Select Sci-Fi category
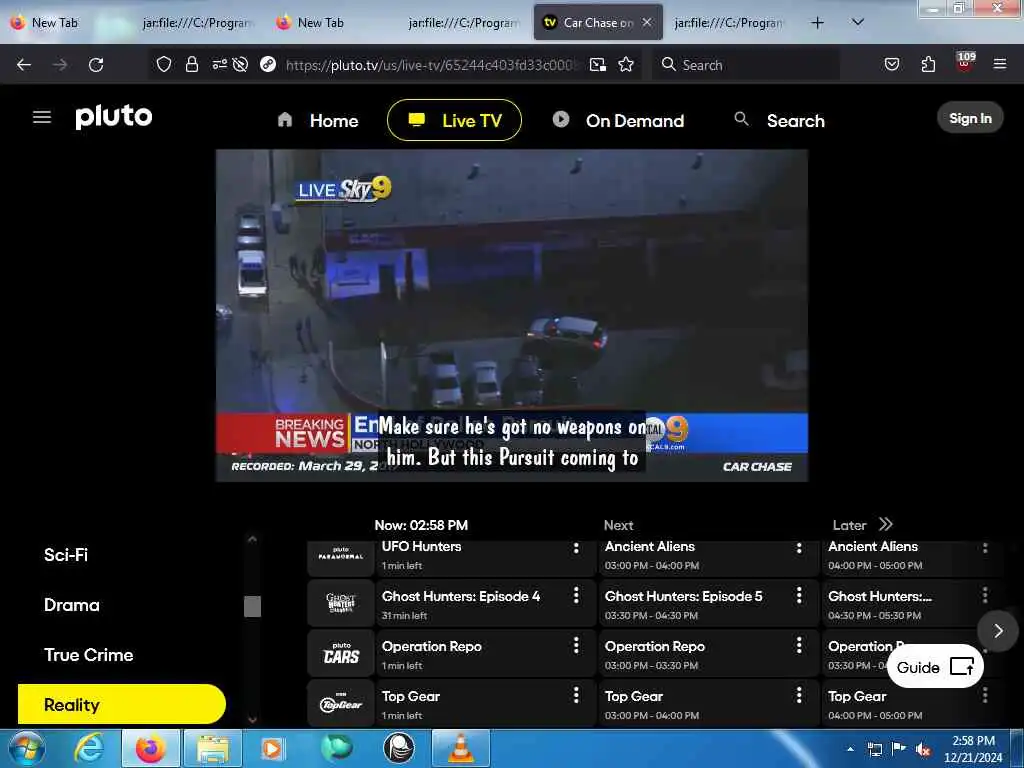The image size is (1024, 768). click(66, 555)
